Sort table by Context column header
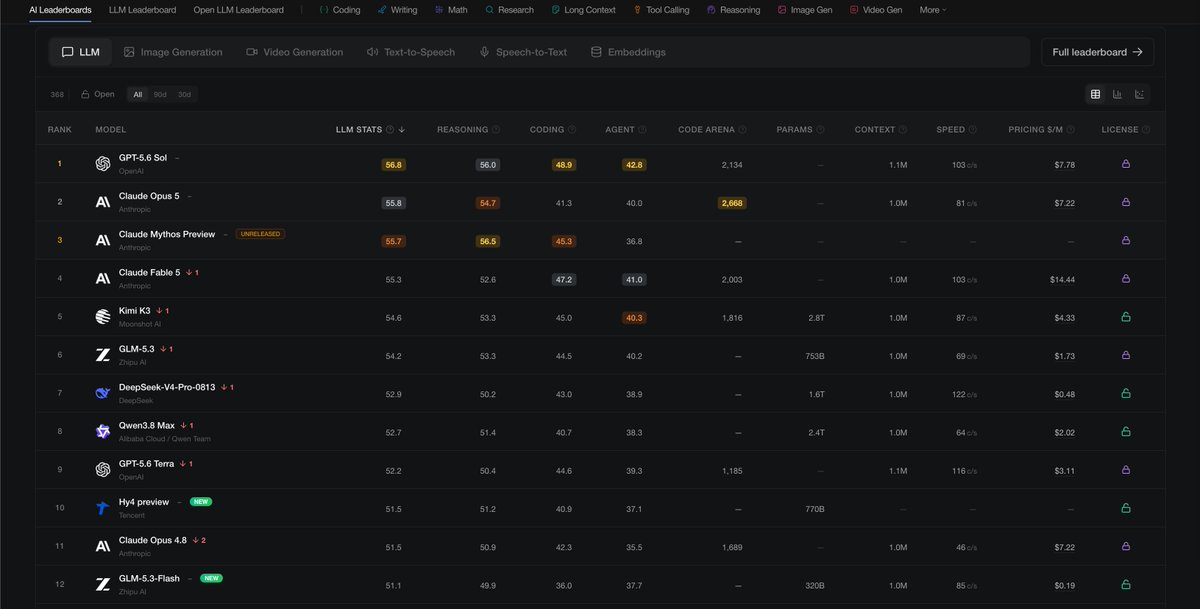Viewport: 1200px width, 609px height. click(875, 130)
